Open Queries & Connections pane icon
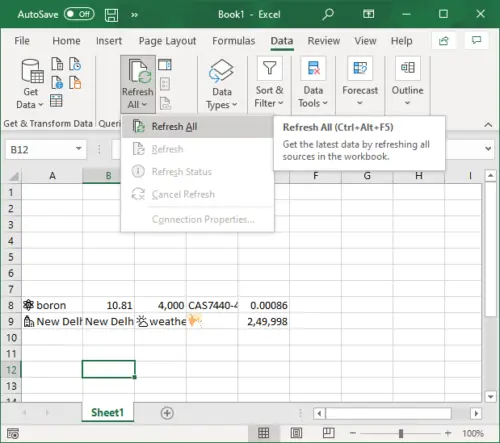This screenshot has height=443, width=500. (x=165, y=65)
